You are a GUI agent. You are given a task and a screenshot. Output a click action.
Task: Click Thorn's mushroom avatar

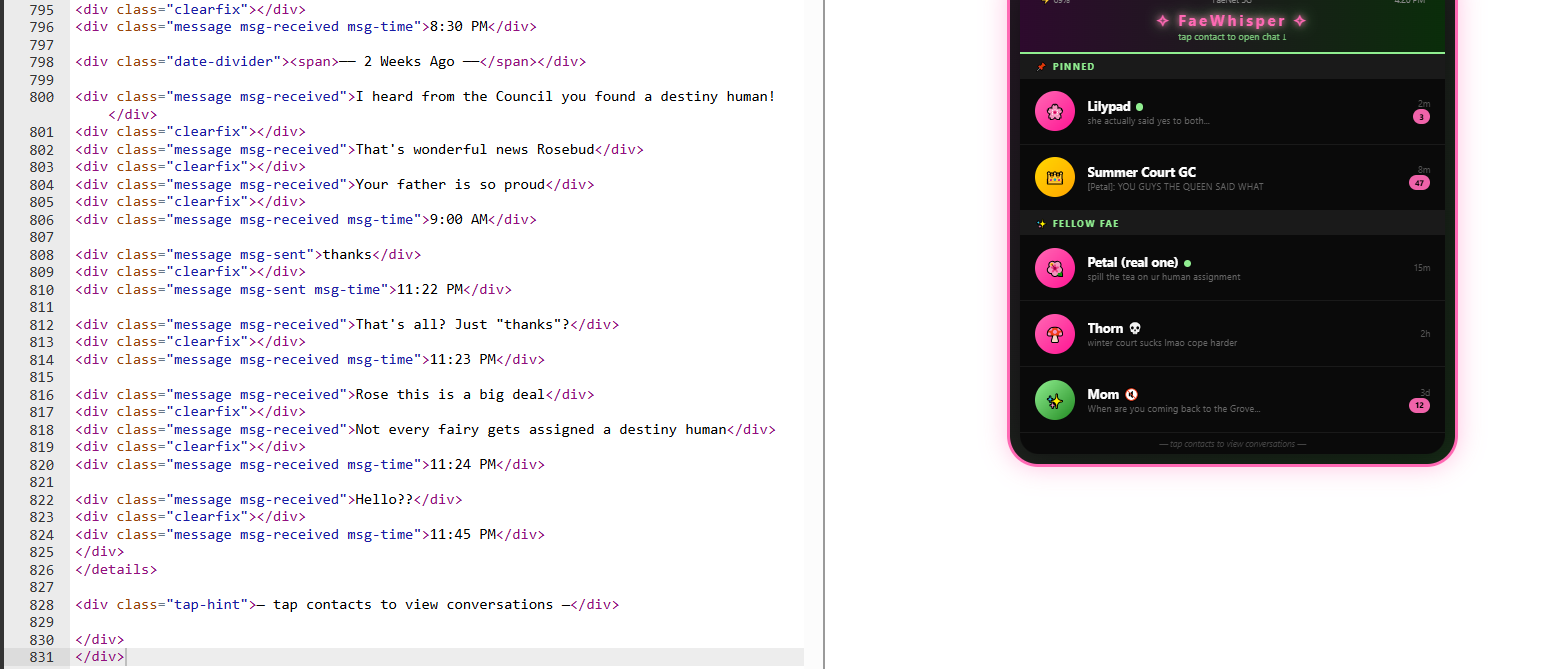pos(1054,334)
